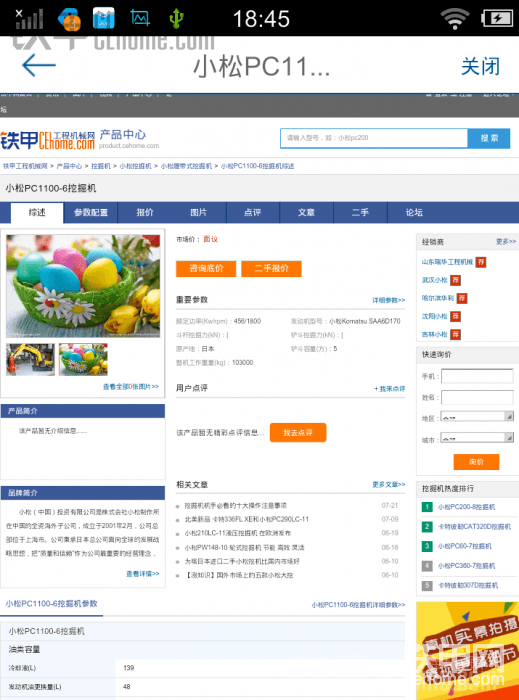Open the yellow 真机实景拍摄 banner ad

(467, 651)
